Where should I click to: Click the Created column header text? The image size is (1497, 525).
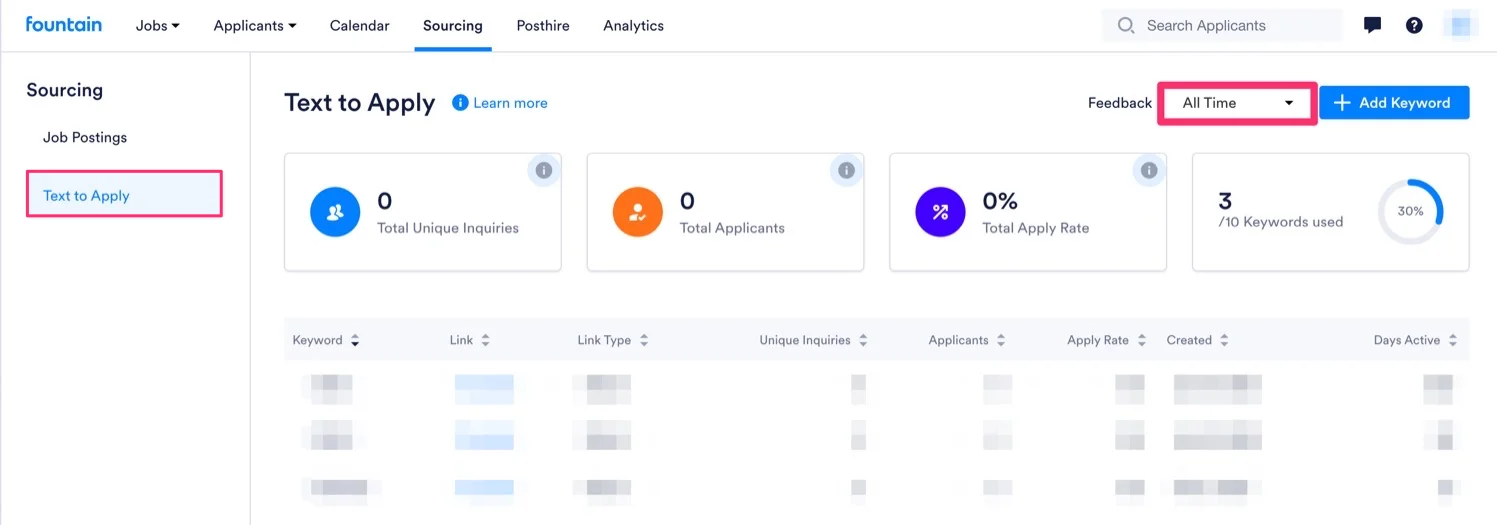tap(1189, 340)
